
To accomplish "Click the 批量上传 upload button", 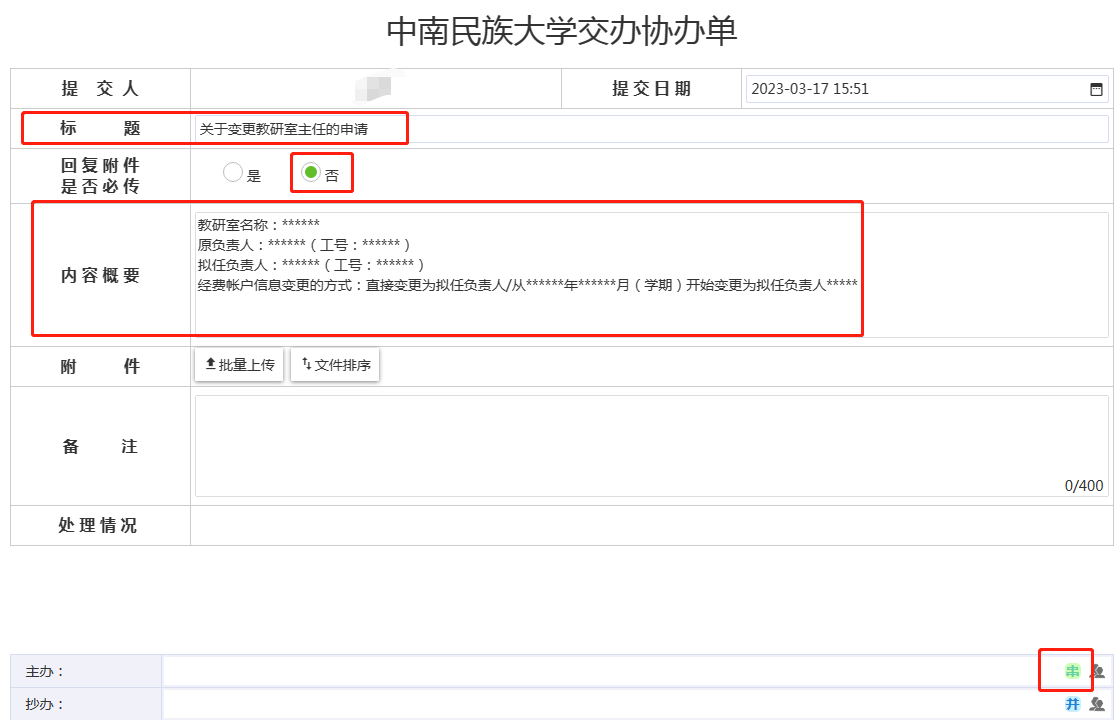I will [x=239, y=365].
